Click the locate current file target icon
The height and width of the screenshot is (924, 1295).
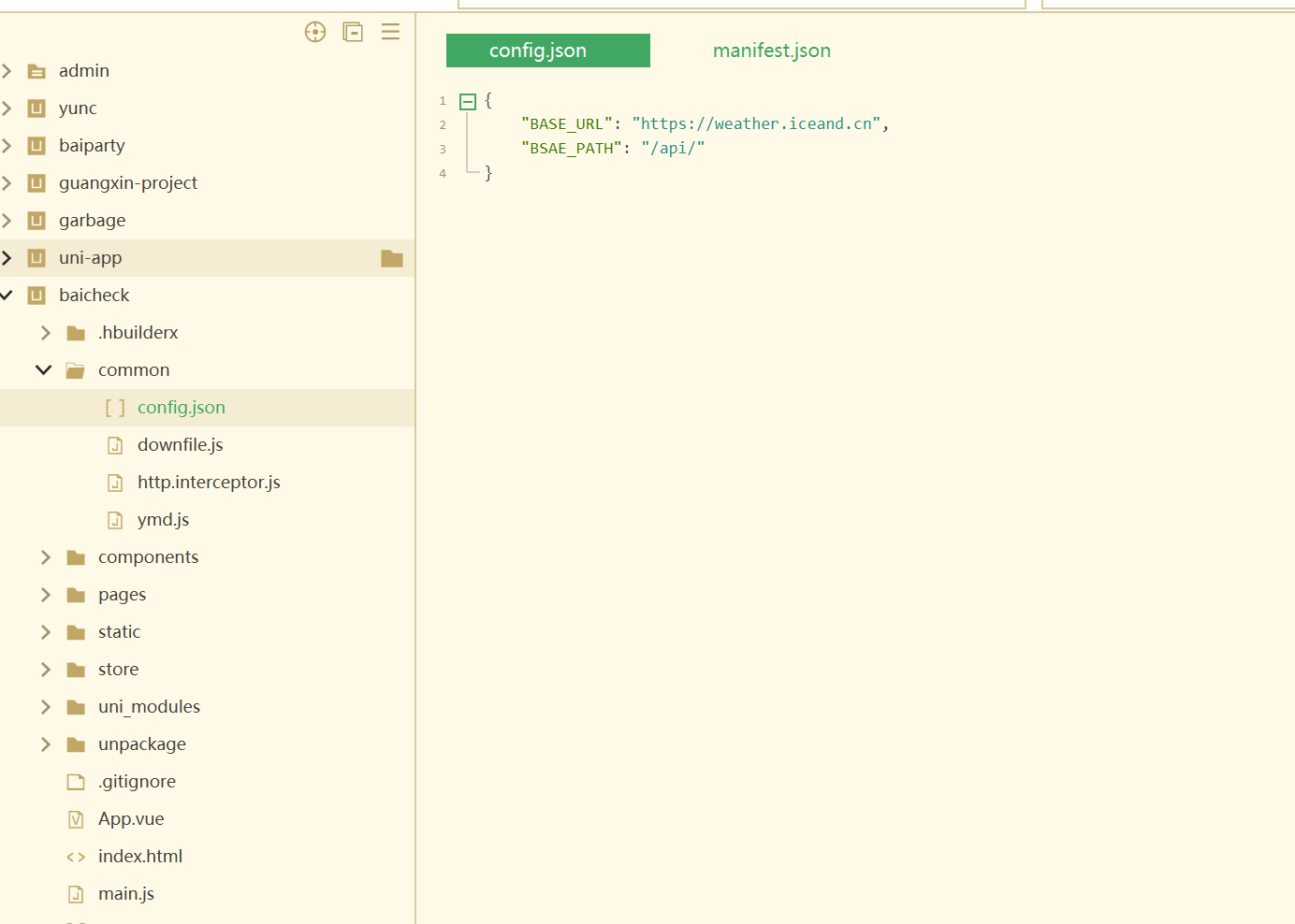(x=315, y=33)
